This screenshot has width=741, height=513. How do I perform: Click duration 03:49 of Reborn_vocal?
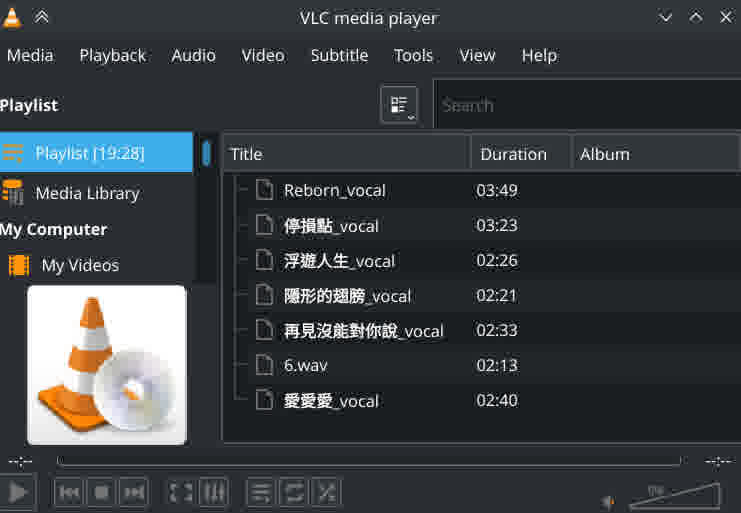coord(497,190)
